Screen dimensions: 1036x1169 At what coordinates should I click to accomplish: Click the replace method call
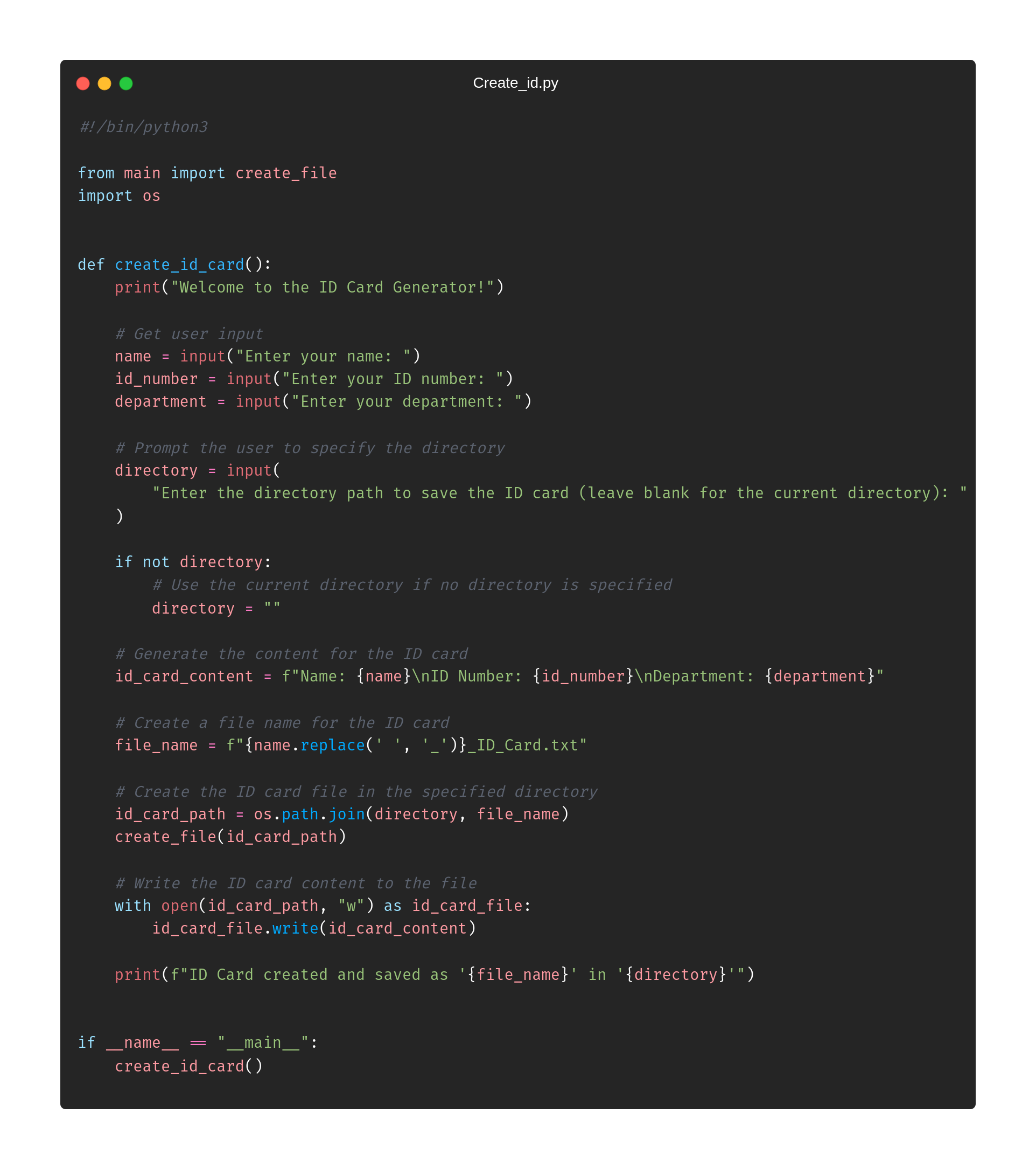tap(332, 745)
